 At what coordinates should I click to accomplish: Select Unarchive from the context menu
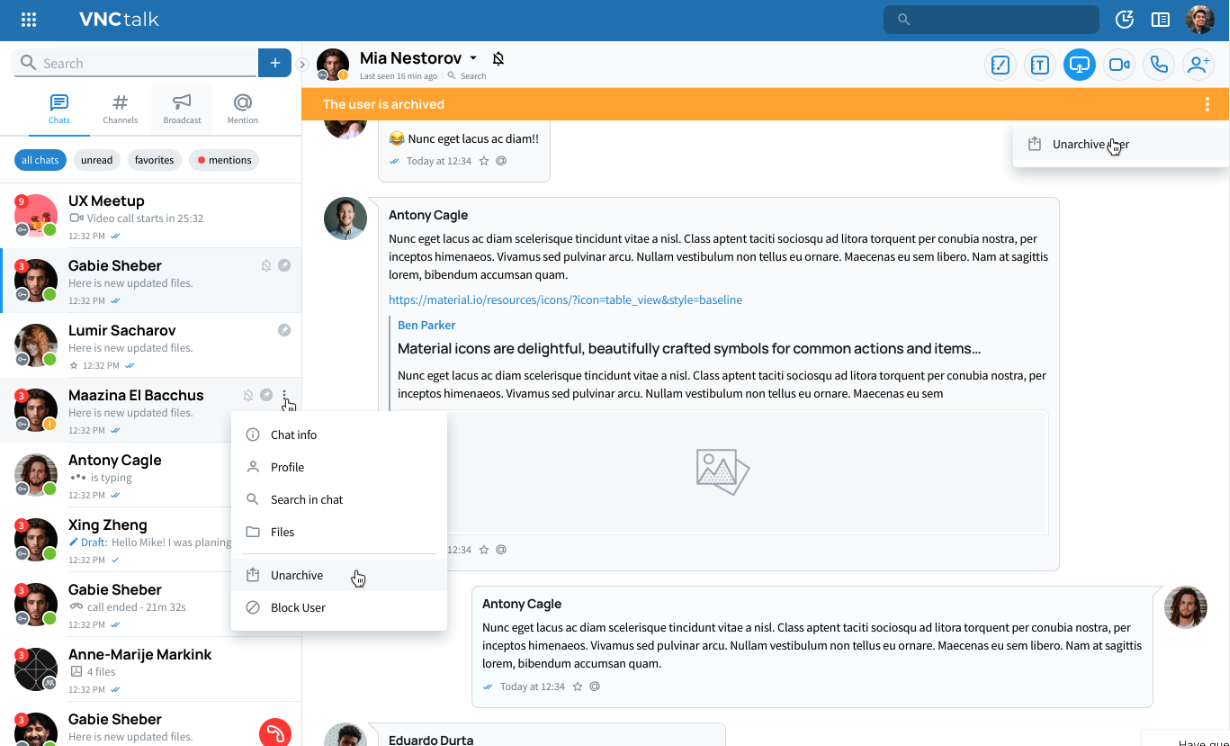click(x=297, y=575)
